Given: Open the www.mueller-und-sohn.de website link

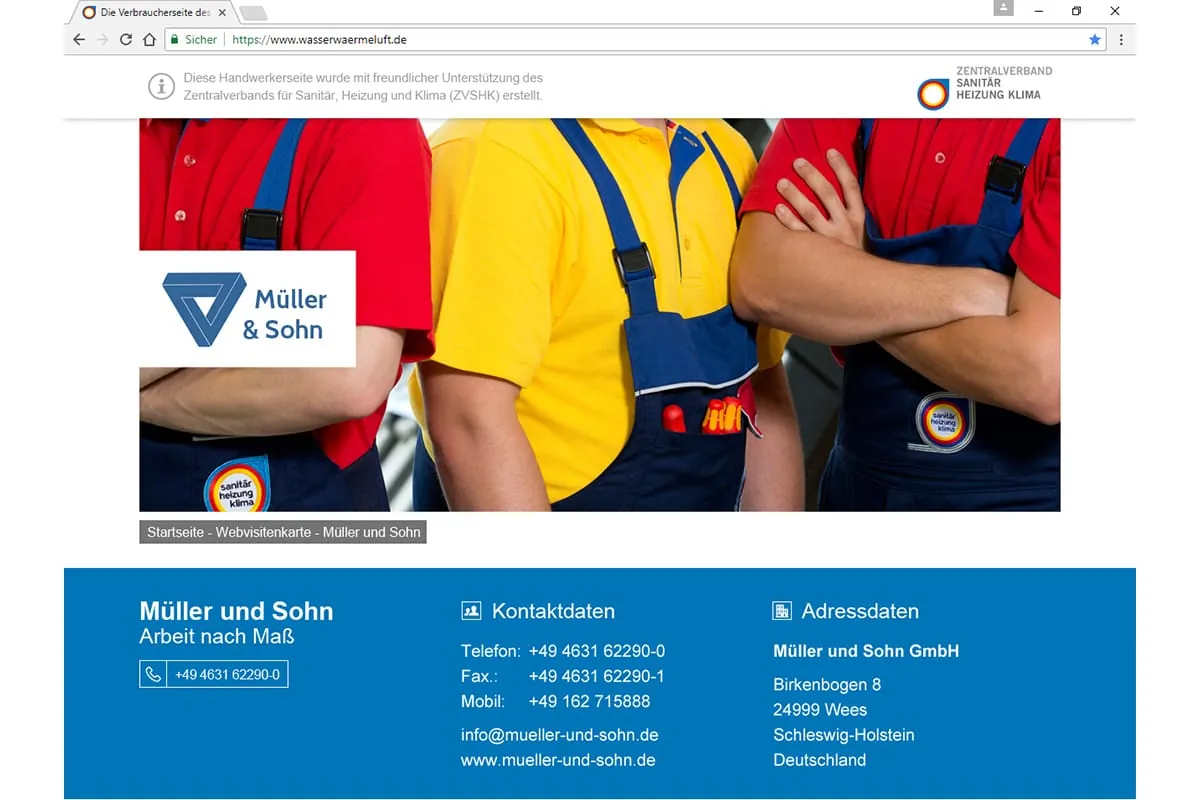Looking at the screenshot, I should 557,759.
